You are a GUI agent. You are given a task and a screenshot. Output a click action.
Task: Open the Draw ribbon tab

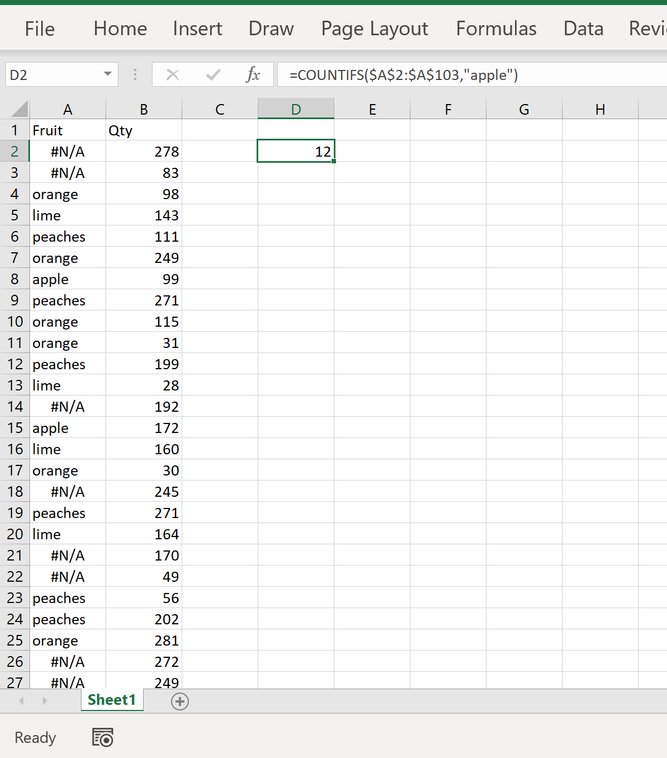point(271,29)
